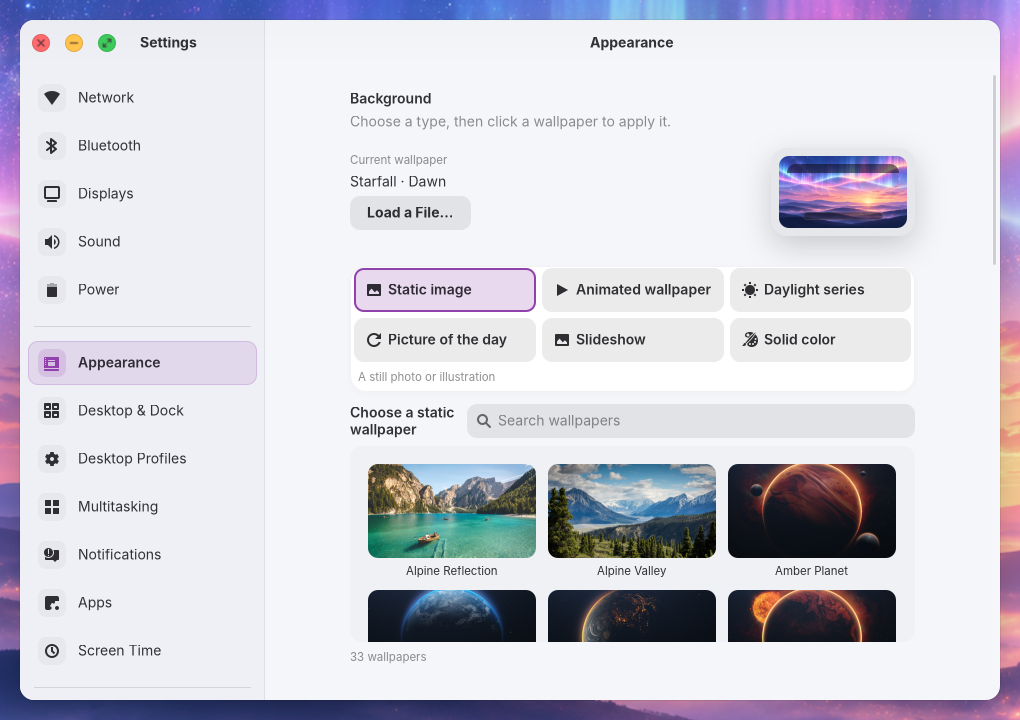This screenshot has width=1020, height=720.
Task: Click the Load a File… button
Action: (410, 213)
